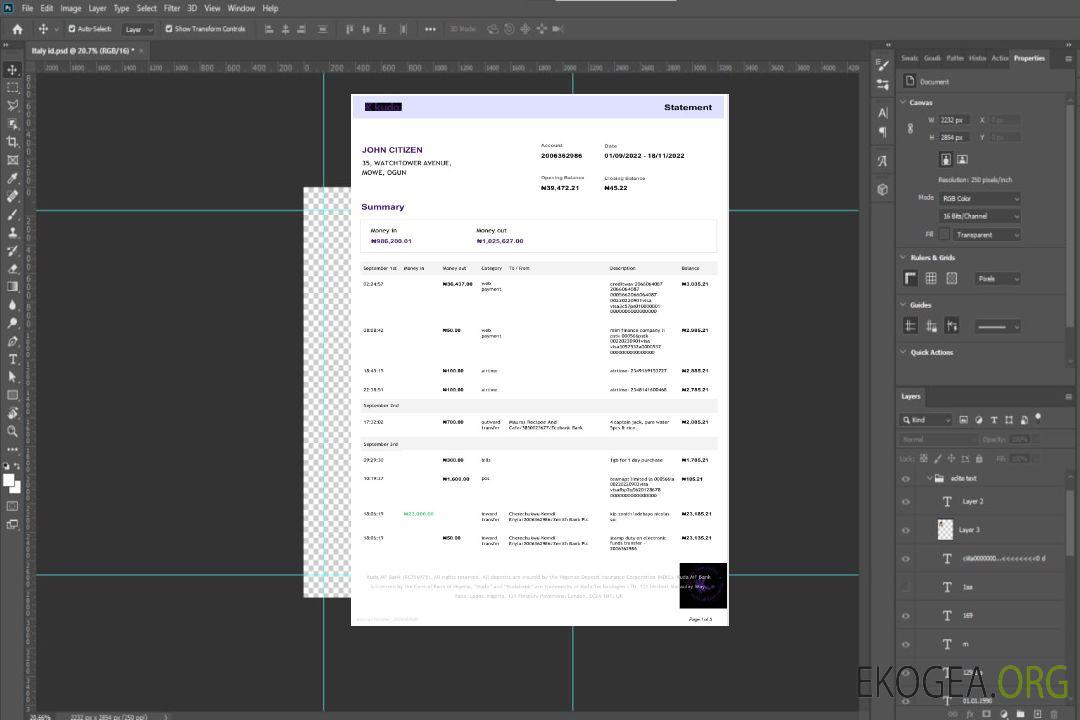Image resolution: width=1080 pixels, height=720 pixels.
Task: Open the Pixels ruler units dropdown
Action: 997,279
